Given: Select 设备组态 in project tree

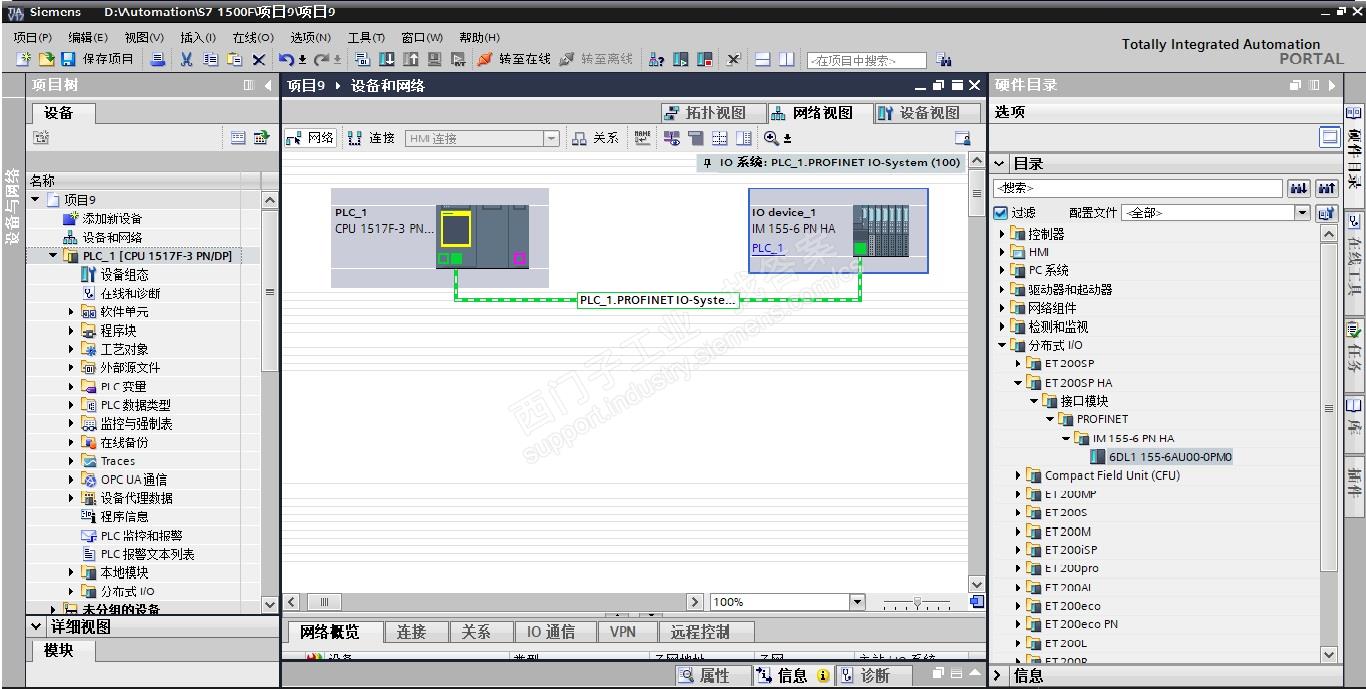Looking at the screenshot, I should tap(124, 275).
